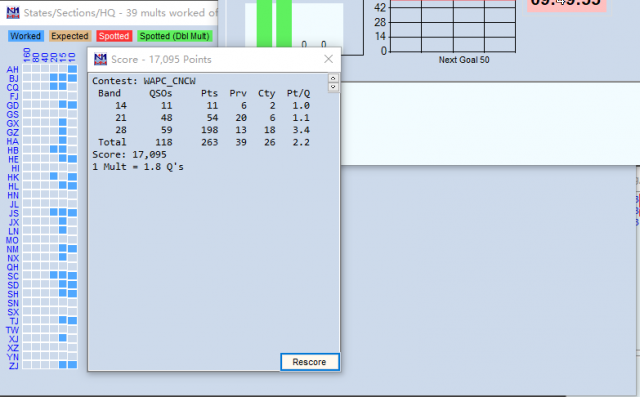This screenshot has width=640, height=397.
Task: Select the HB multiplier row label
Action: coord(13,150)
